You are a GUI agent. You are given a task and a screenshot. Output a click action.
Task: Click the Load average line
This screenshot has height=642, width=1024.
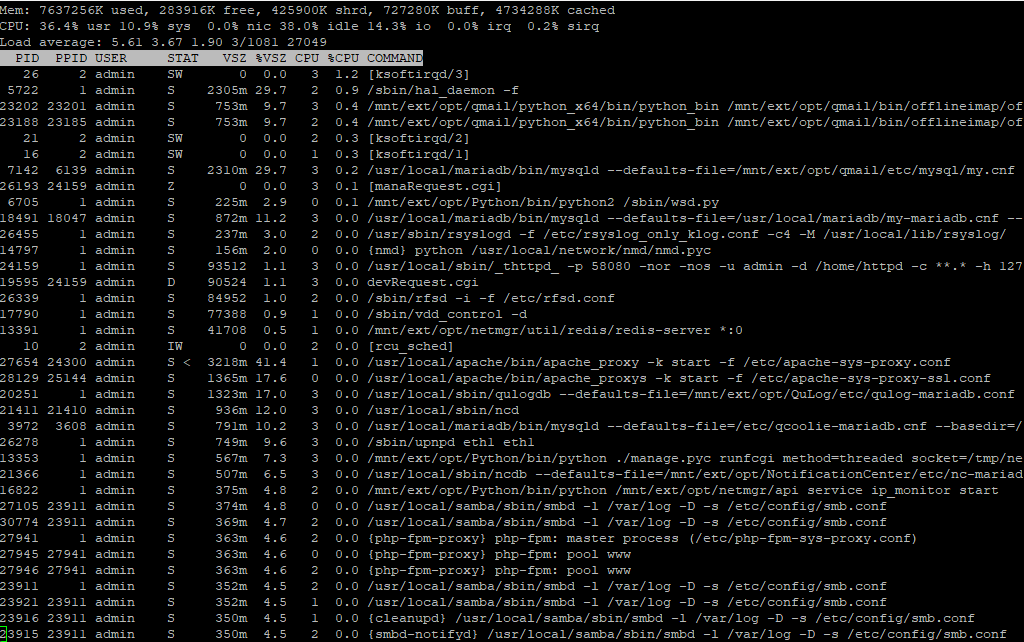[x=163, y=42]
